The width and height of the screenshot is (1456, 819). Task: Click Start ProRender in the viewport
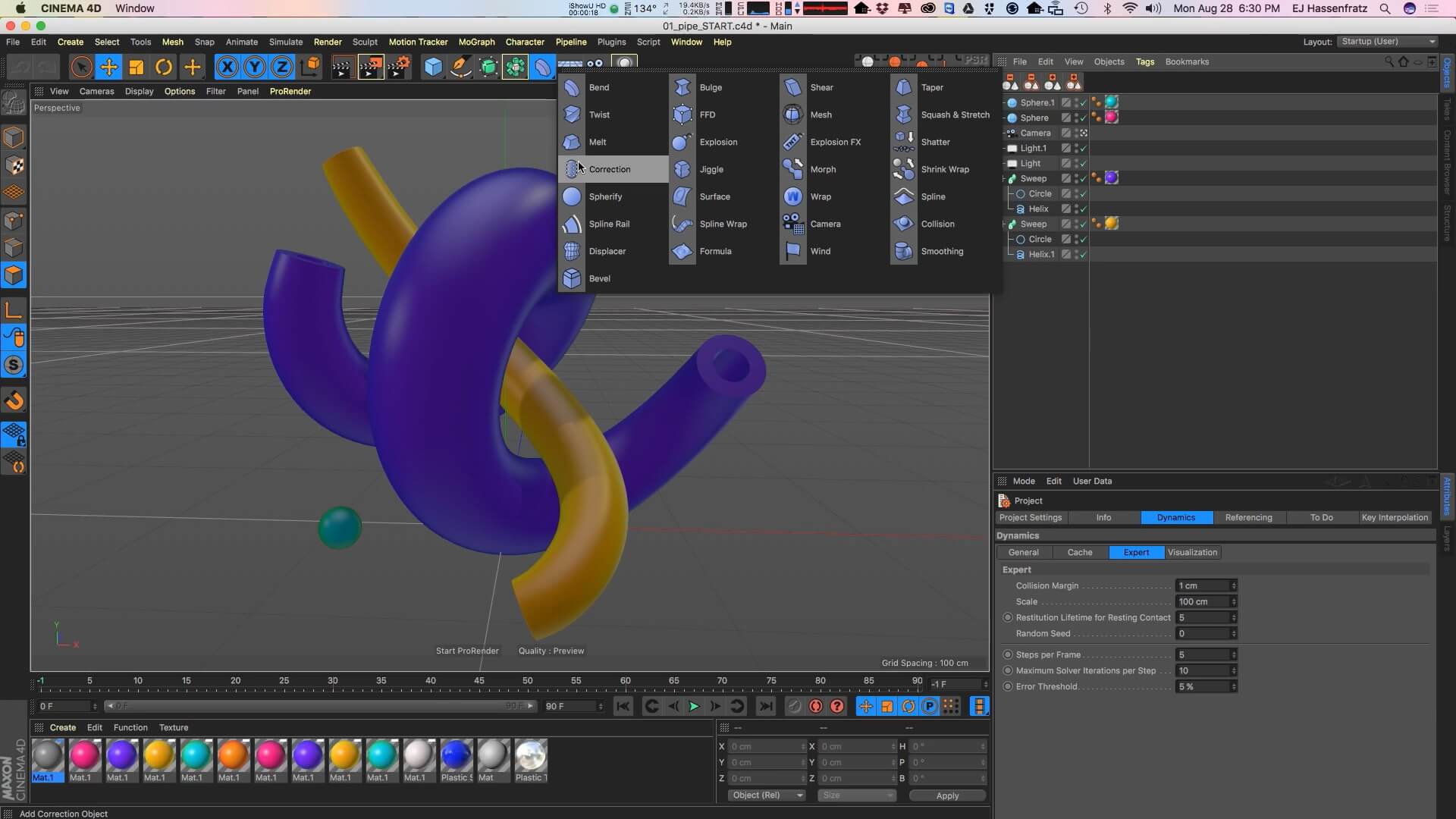click(466, 650)
